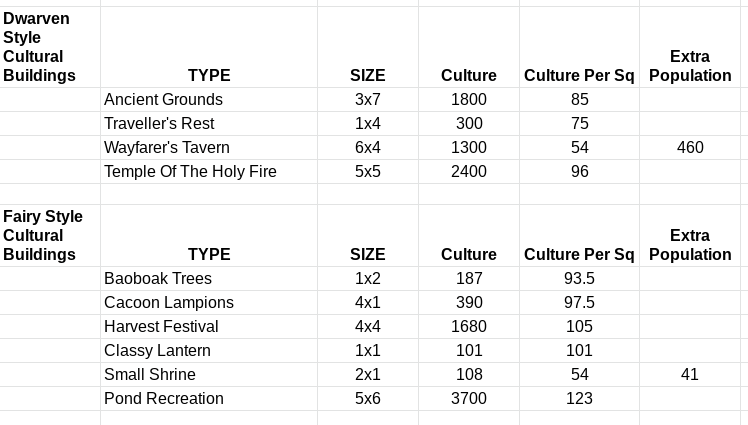Click the Harvest Festival cell
This screenshot has width=748, height=425.
coord(209,326)
